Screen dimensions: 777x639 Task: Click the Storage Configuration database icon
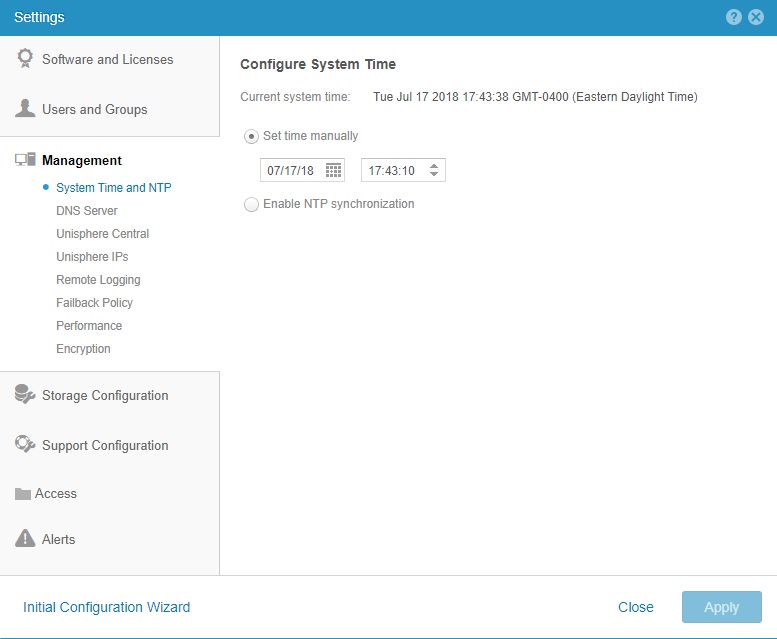pyautogui.click(x=26, y=395)
